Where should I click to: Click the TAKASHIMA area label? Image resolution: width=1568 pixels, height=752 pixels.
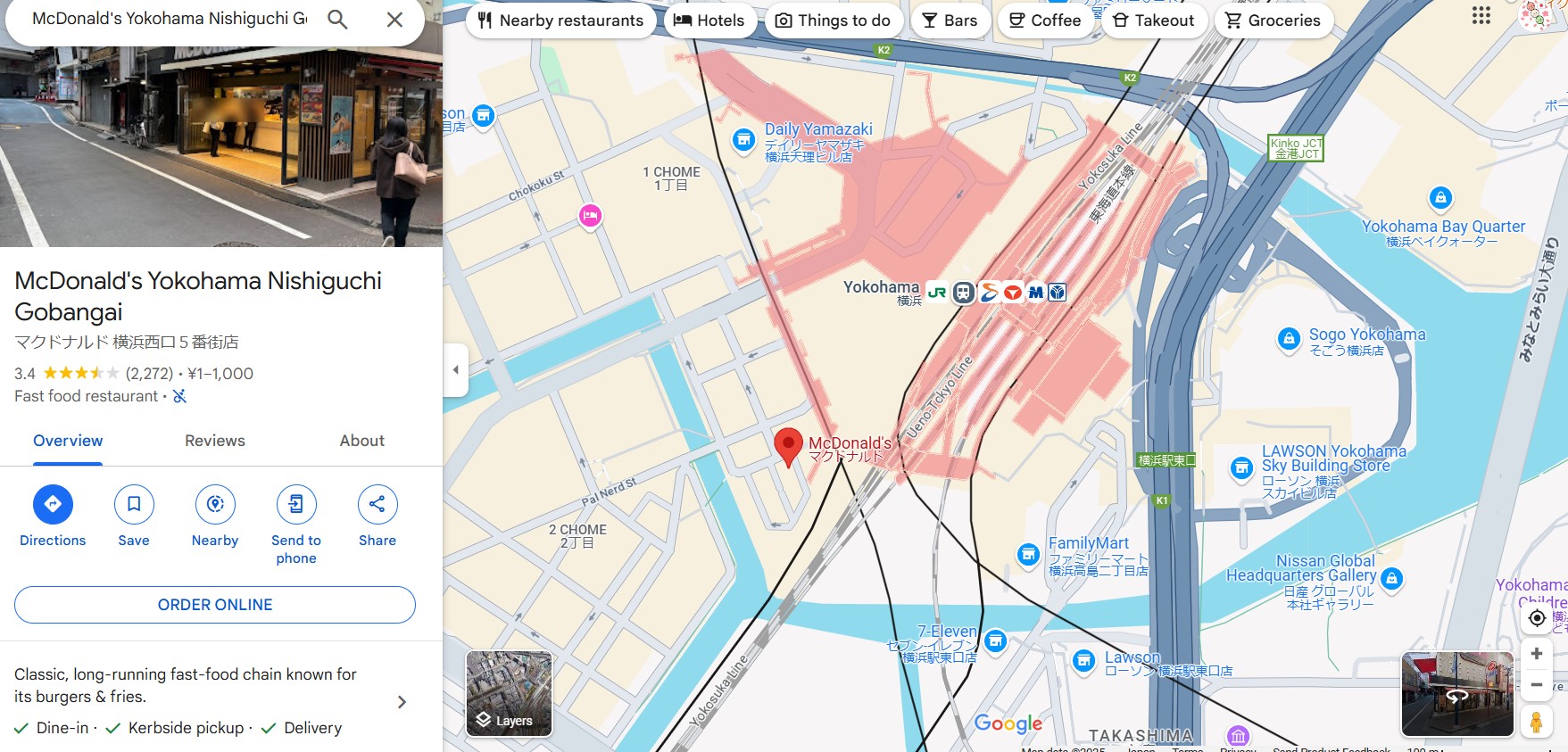click(1141, 736)
